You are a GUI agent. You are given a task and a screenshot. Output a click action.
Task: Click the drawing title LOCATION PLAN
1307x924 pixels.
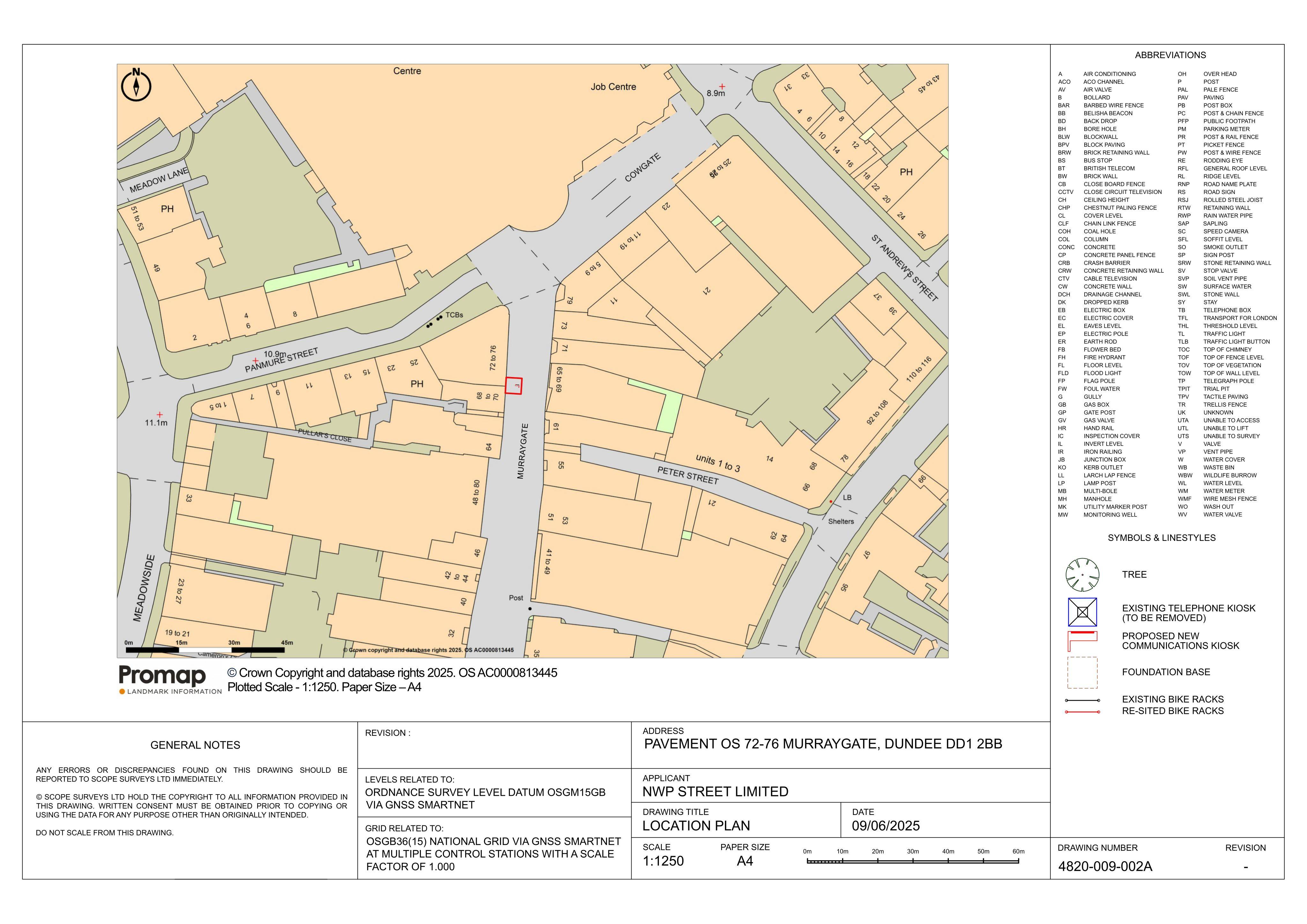(696, 825)
